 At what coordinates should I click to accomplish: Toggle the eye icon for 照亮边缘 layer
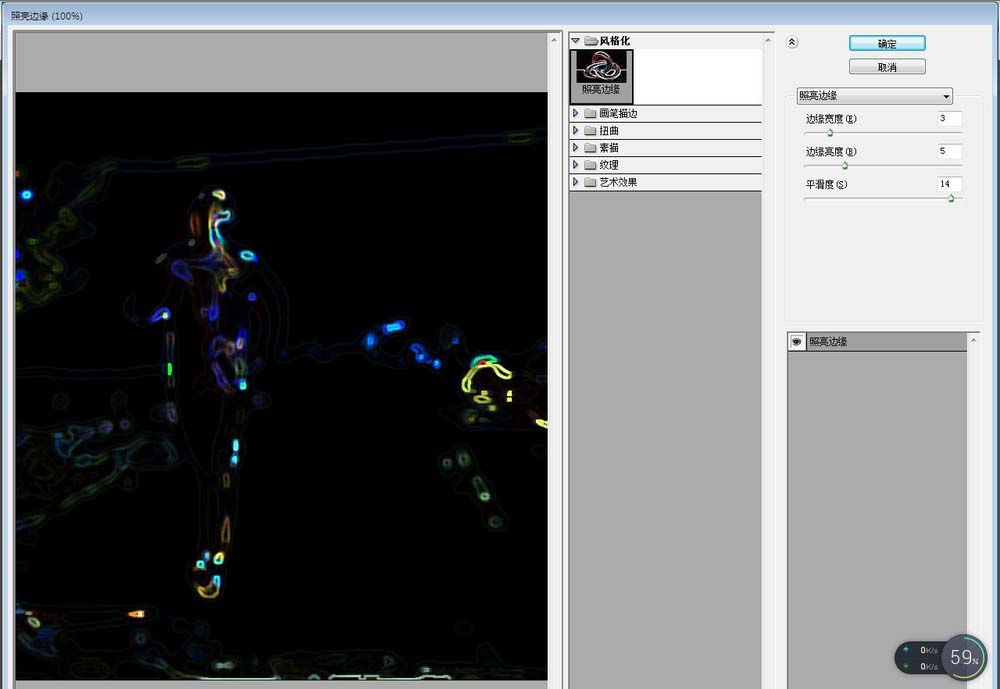796,341
